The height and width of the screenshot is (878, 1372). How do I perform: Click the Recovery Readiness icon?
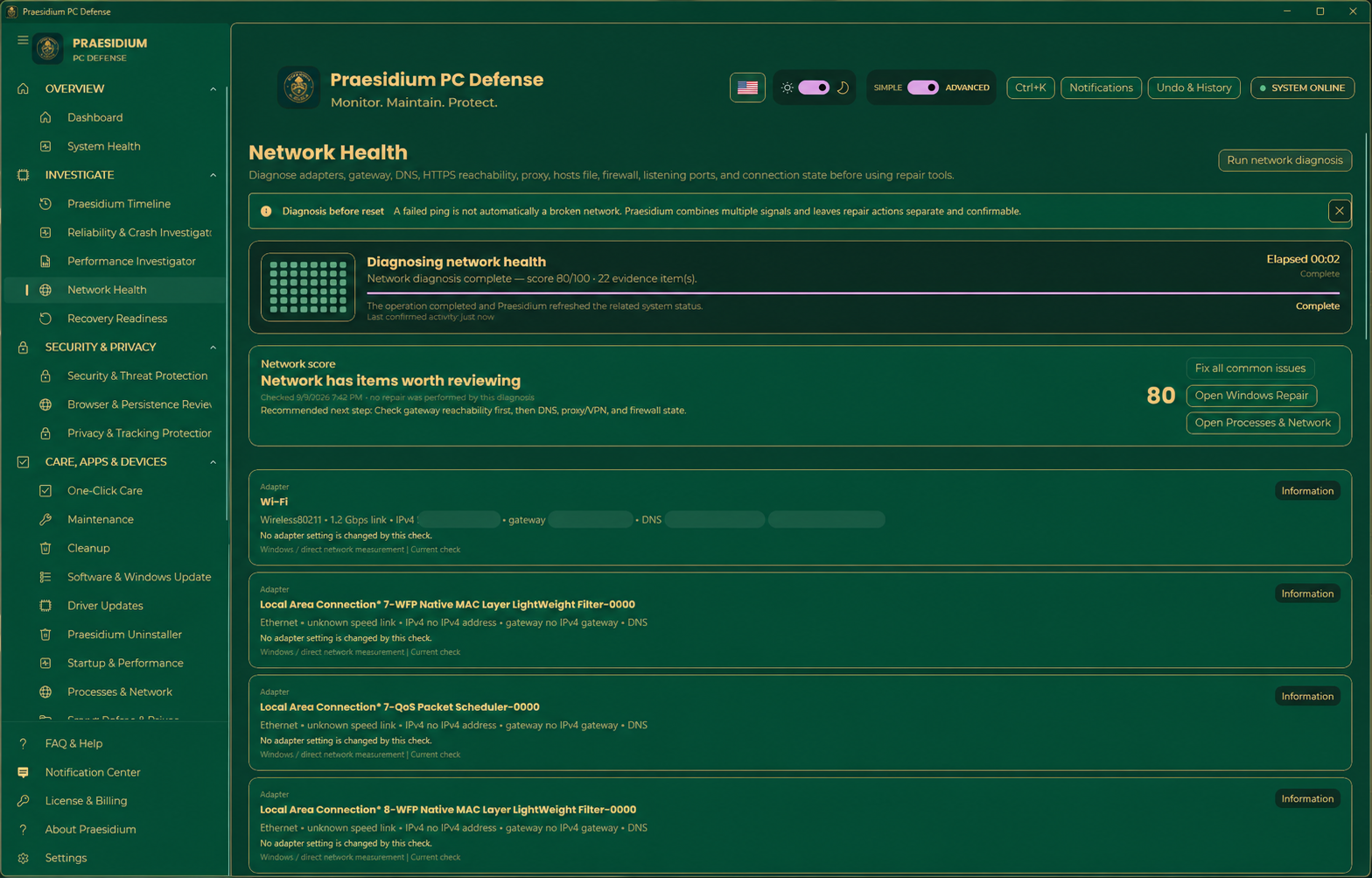tap(45, 319)
